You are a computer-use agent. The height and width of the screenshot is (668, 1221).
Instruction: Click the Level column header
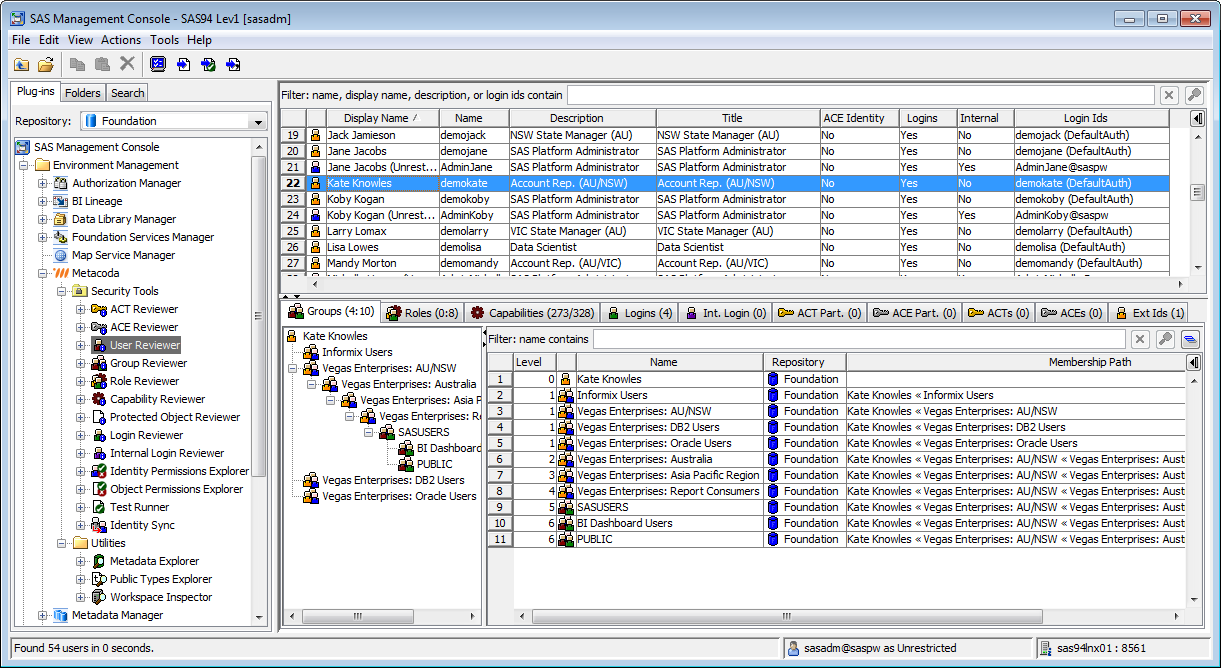click(x=534, y=362)
